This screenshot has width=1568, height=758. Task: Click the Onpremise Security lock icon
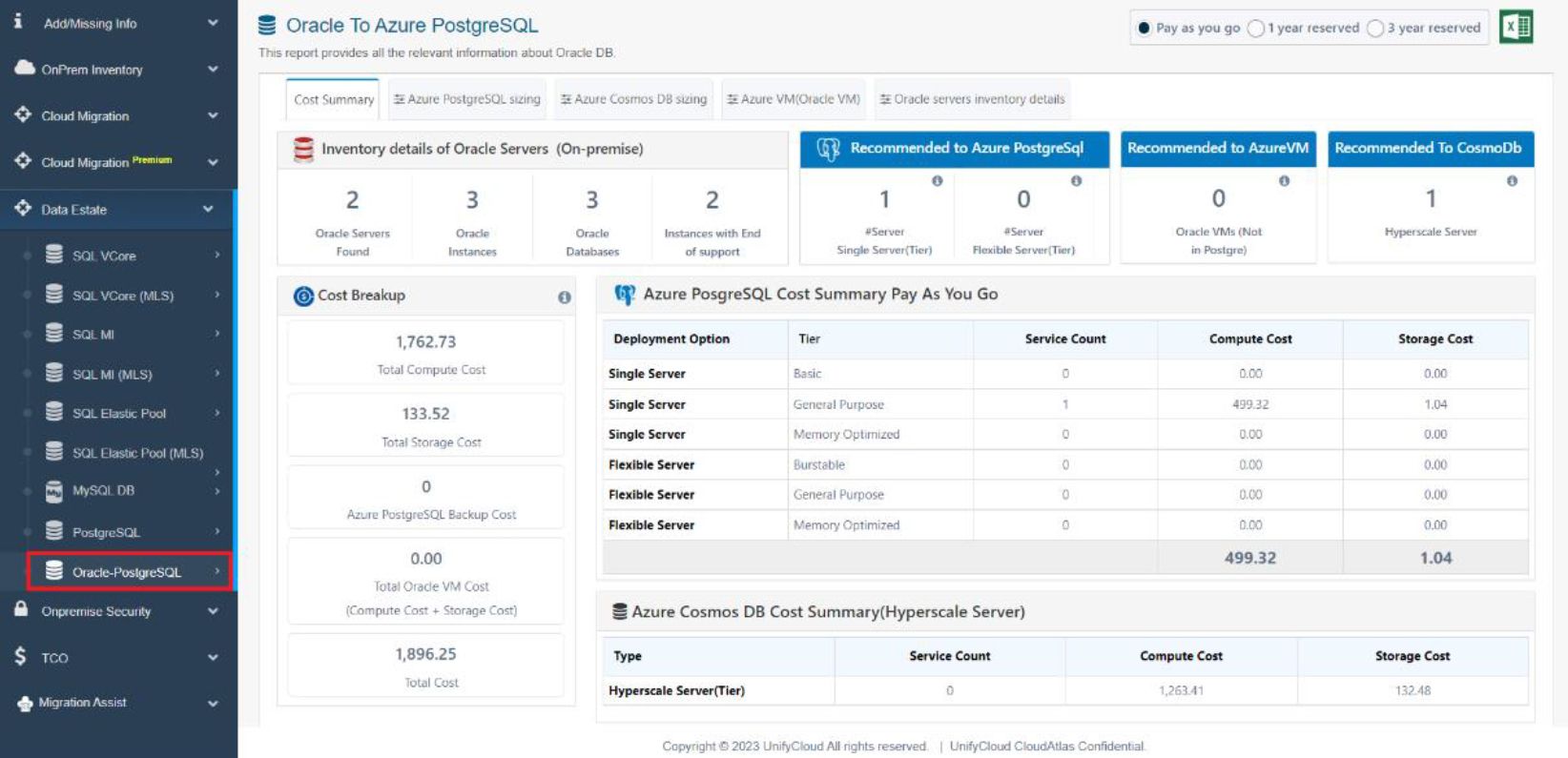click(21, 609)
